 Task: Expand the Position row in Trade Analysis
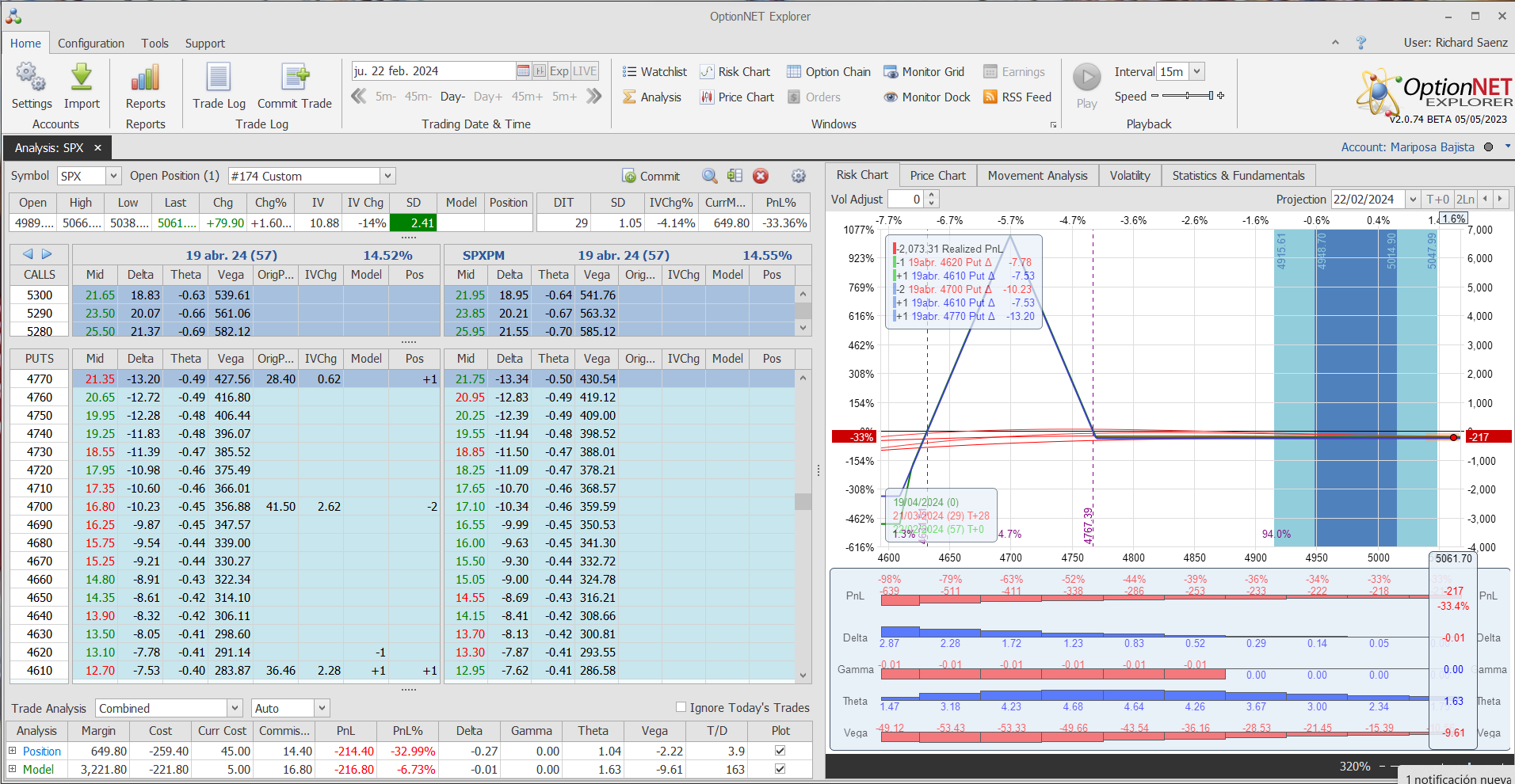click(x=13, y=751)
